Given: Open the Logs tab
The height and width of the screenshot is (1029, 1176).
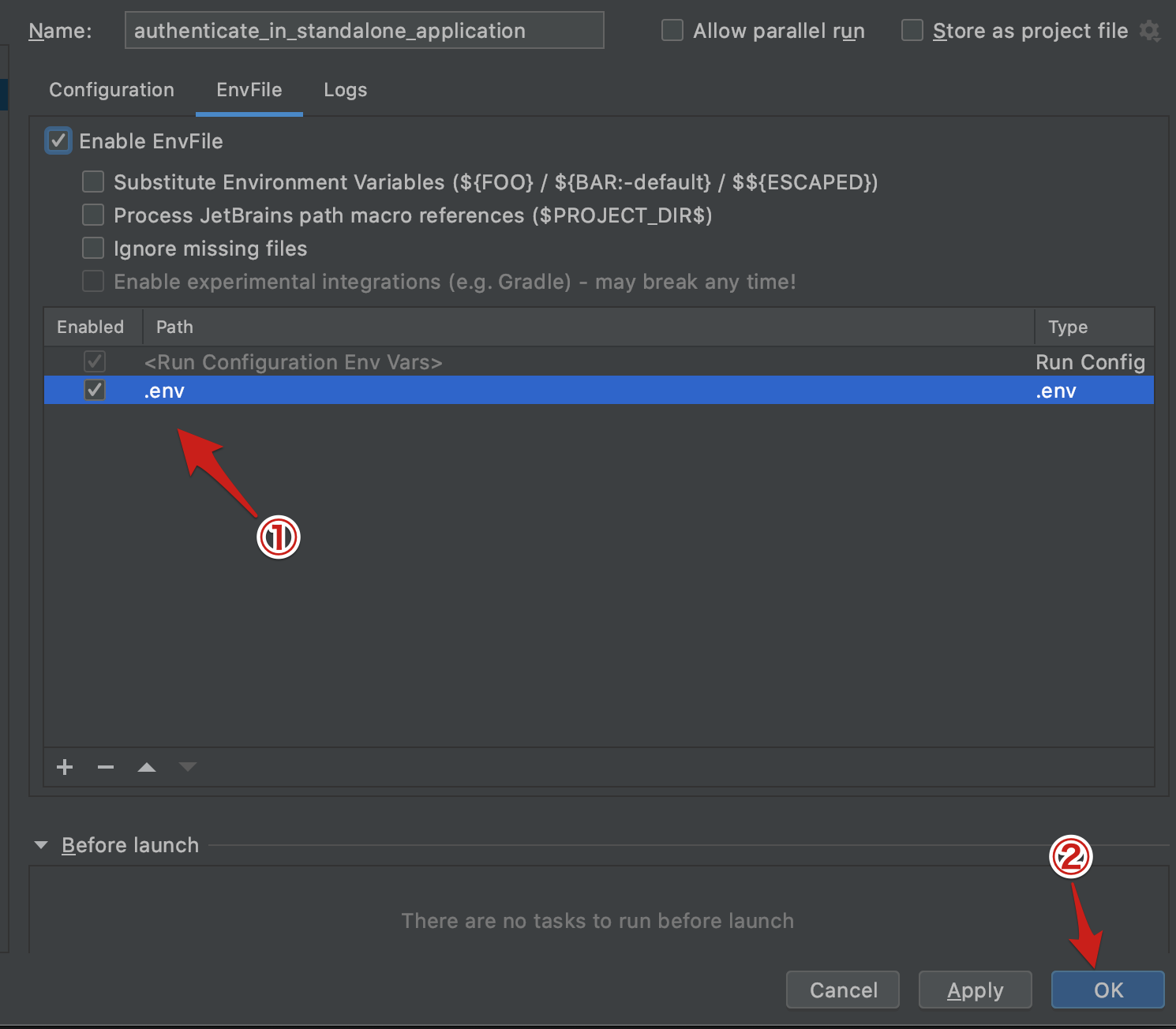Looking at the screenshot, I should (344, 89).
